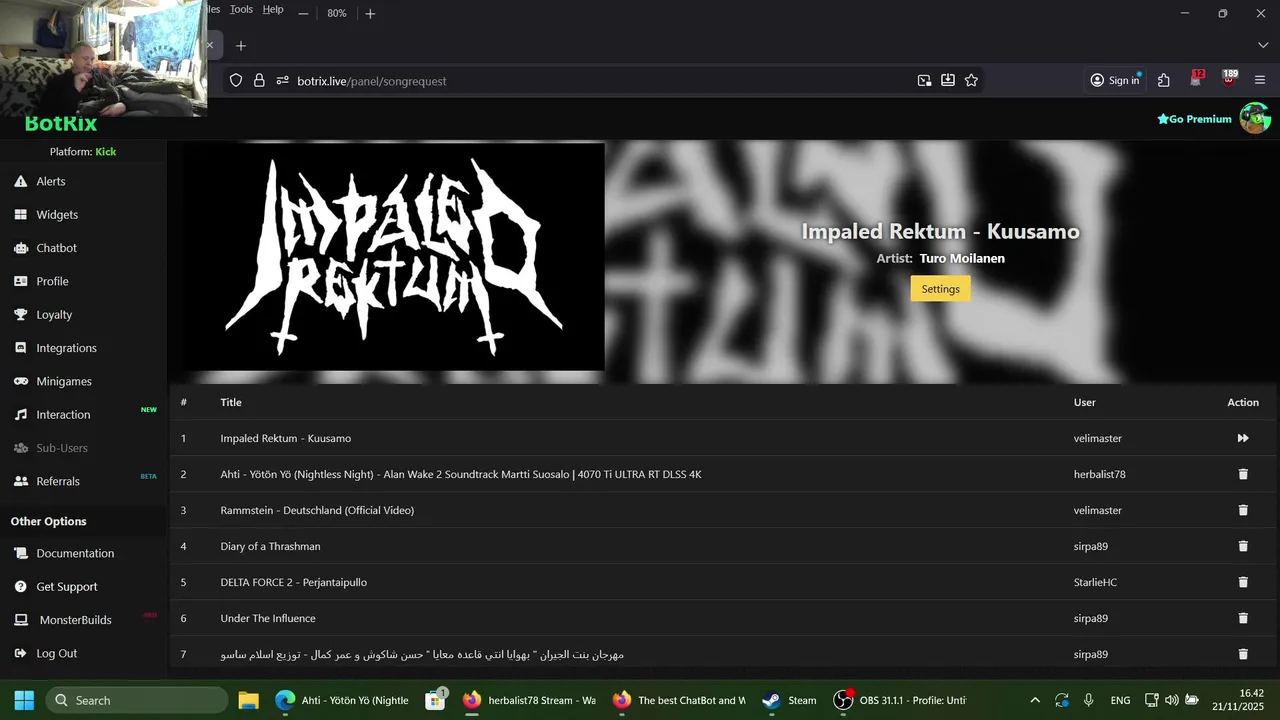The width and height of the screenshot is (1280, 720).
Task: Open the Minigames gamepad icon
Action: click(20, 381)
